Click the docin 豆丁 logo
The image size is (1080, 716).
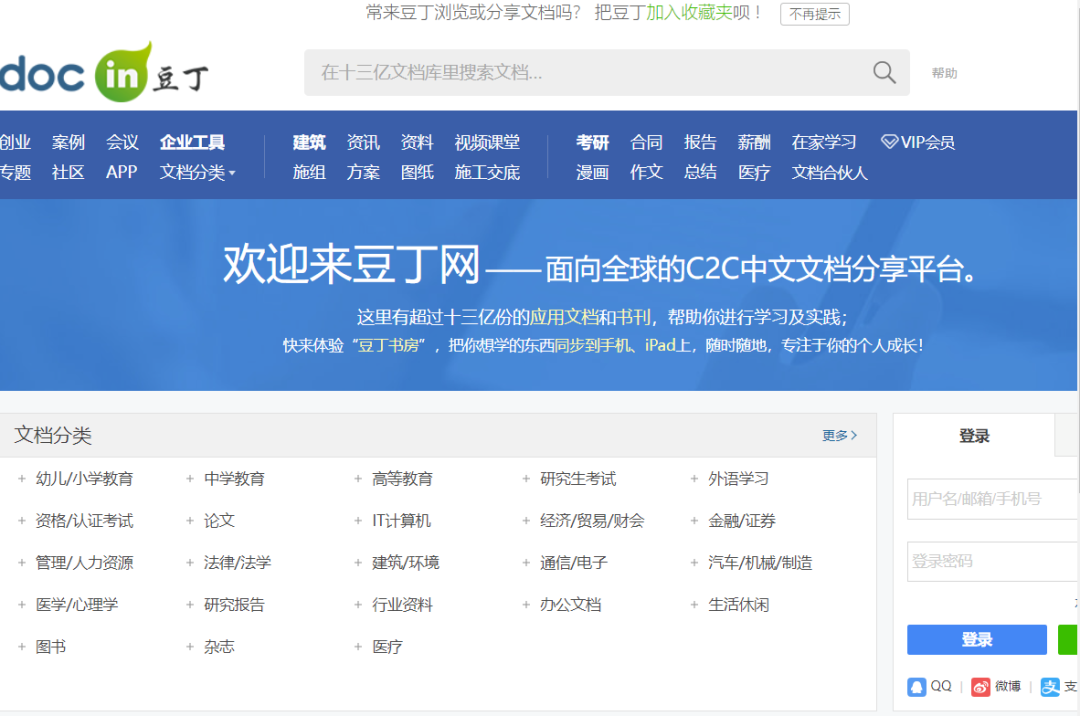[104, 72]
